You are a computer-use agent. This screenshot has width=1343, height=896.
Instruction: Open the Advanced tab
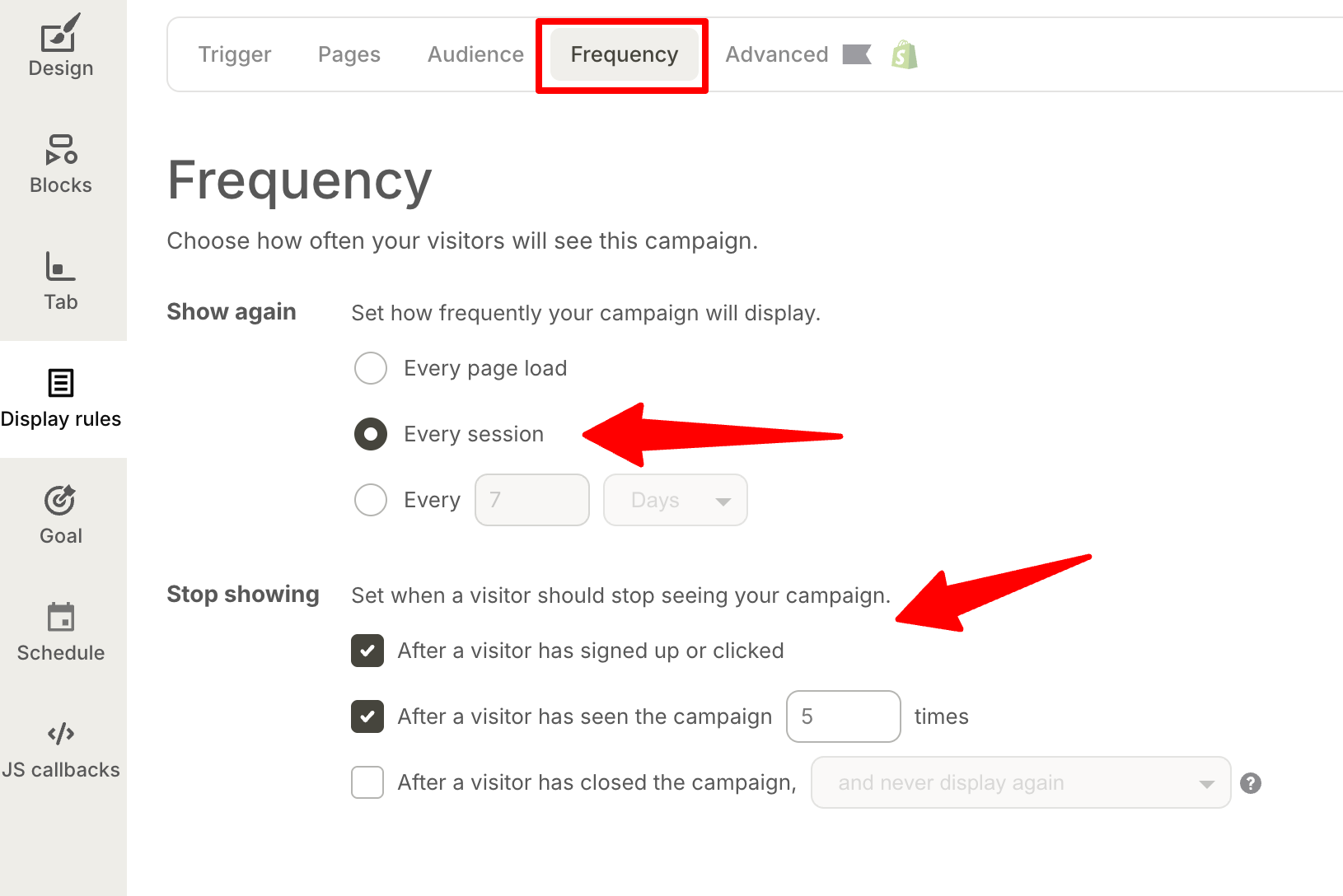(776, 54)
